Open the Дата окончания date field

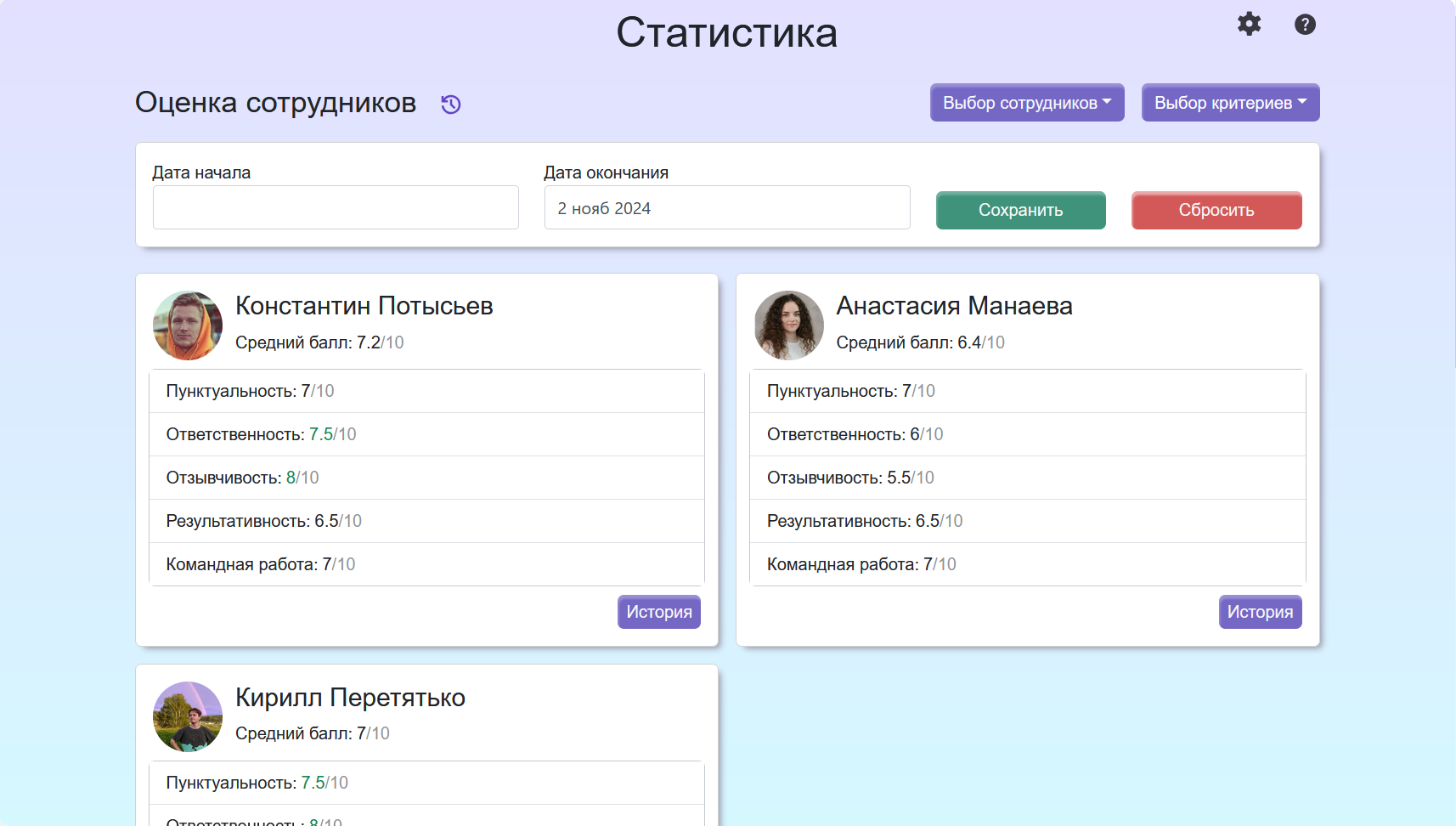tap(727, 207)
